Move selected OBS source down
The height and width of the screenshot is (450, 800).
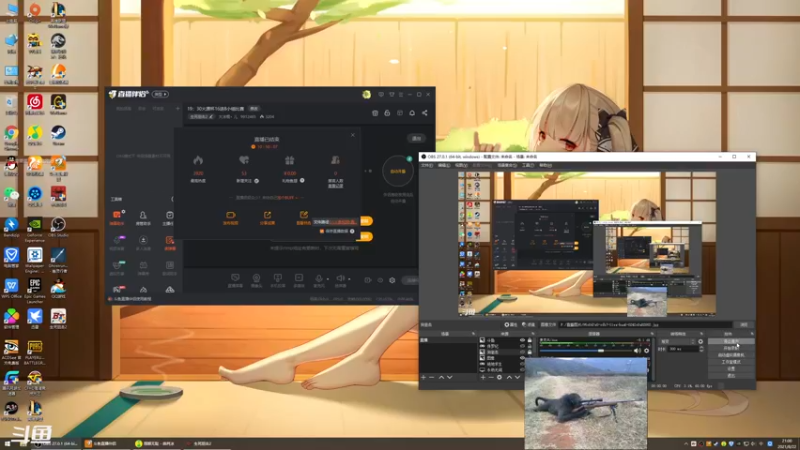[x=517, y=378]
